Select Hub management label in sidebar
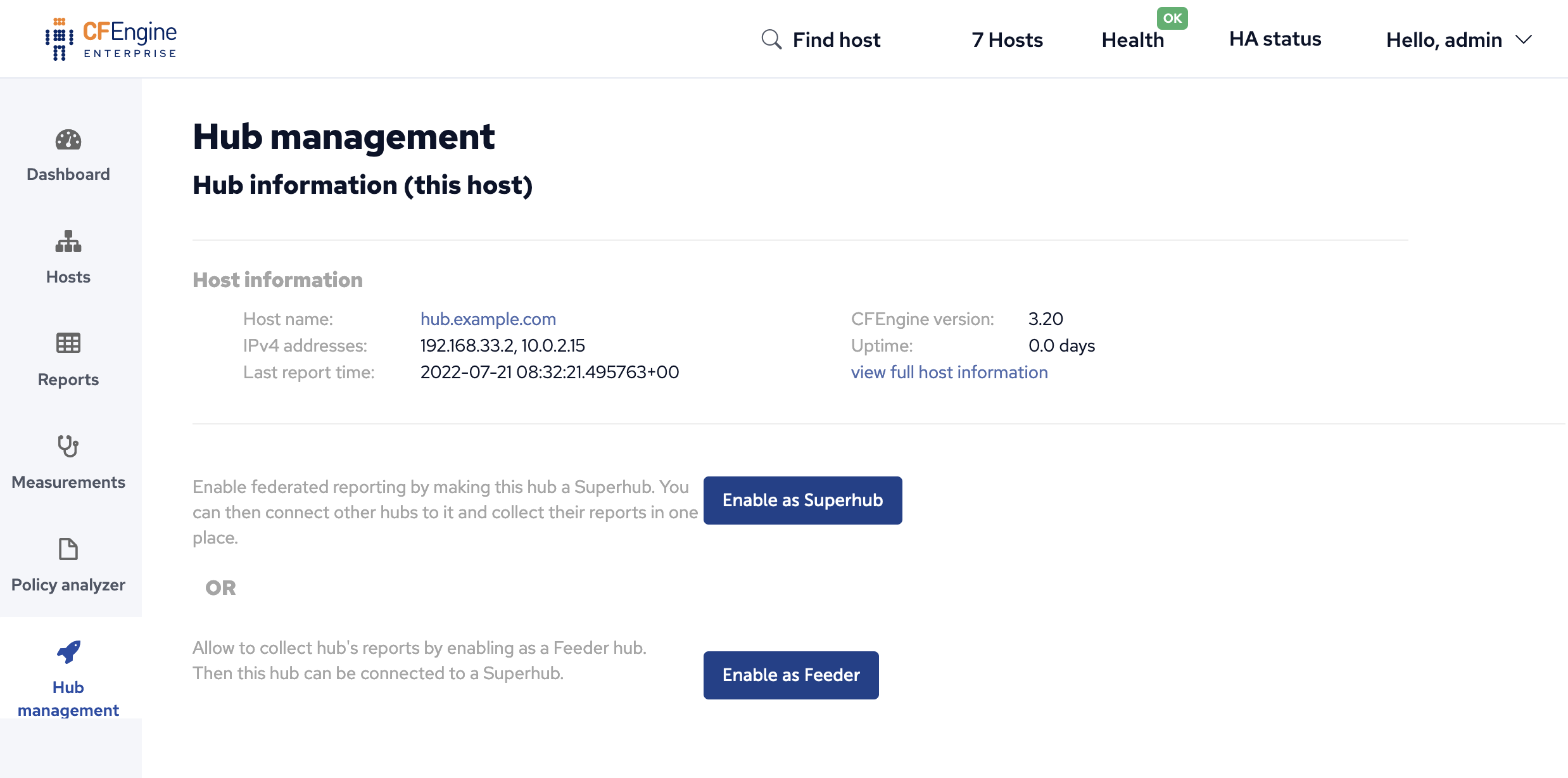 (x=68, y=698)
